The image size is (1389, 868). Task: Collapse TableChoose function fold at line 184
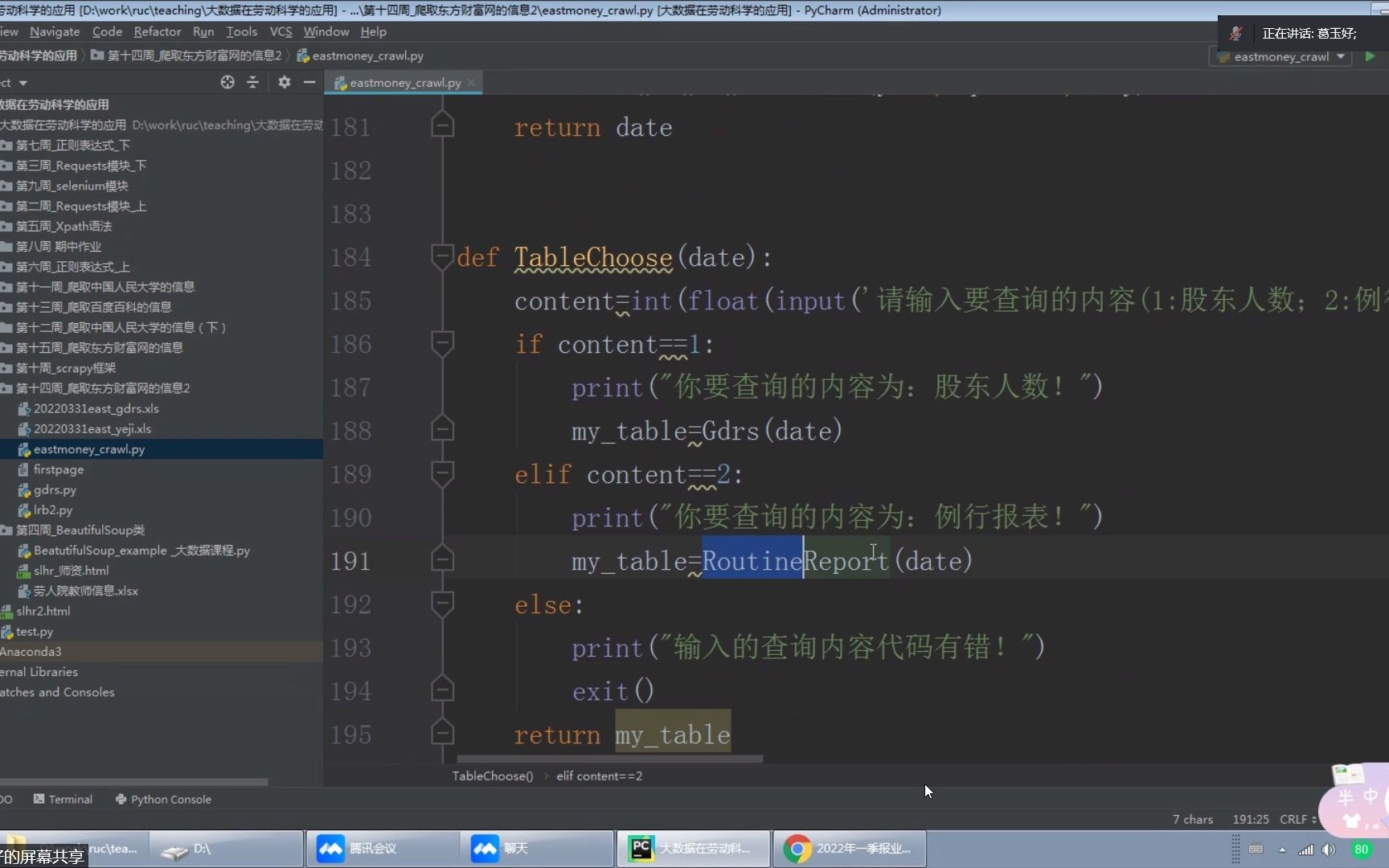(442, 257)
